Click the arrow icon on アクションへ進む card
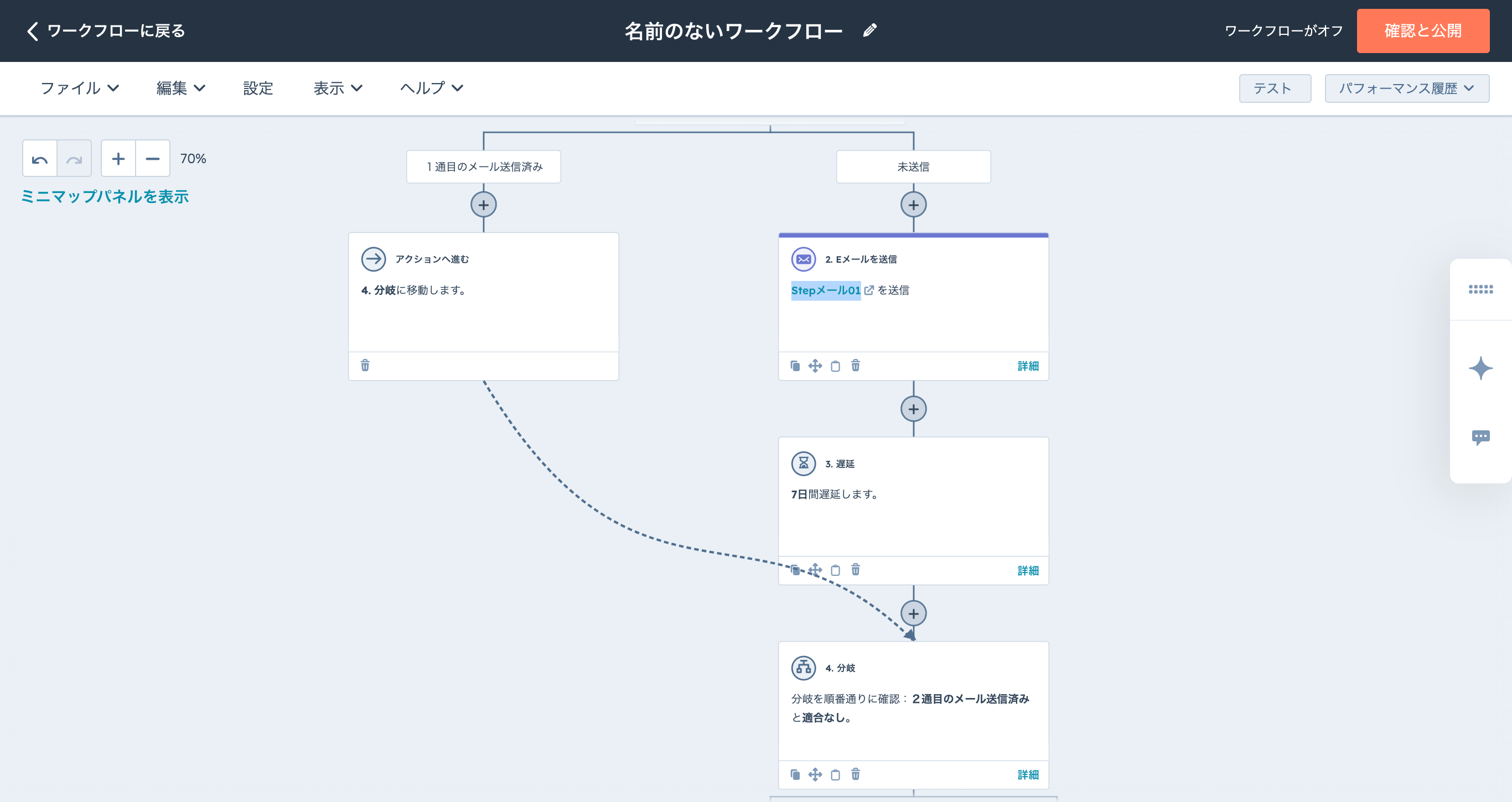 (374, 259)
